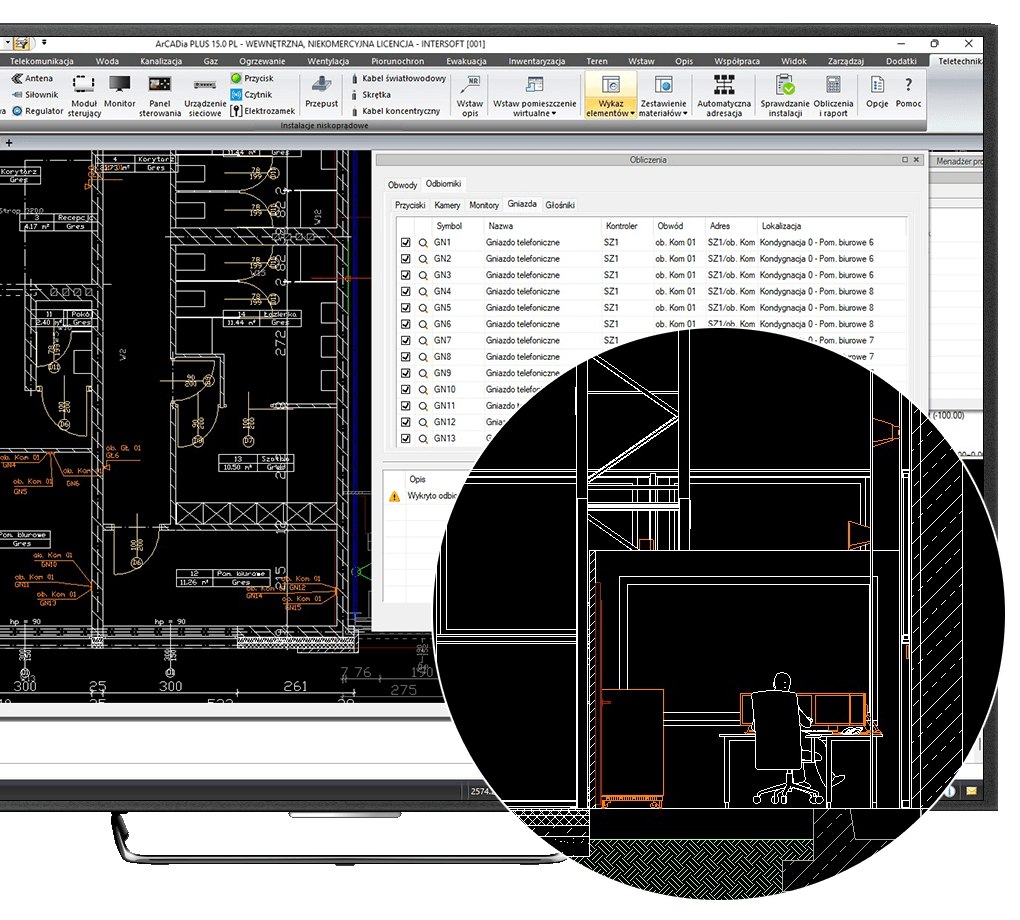
Task: Add a Moduł sterujący element
Action: pyautogui.click(x=84, y=95)
